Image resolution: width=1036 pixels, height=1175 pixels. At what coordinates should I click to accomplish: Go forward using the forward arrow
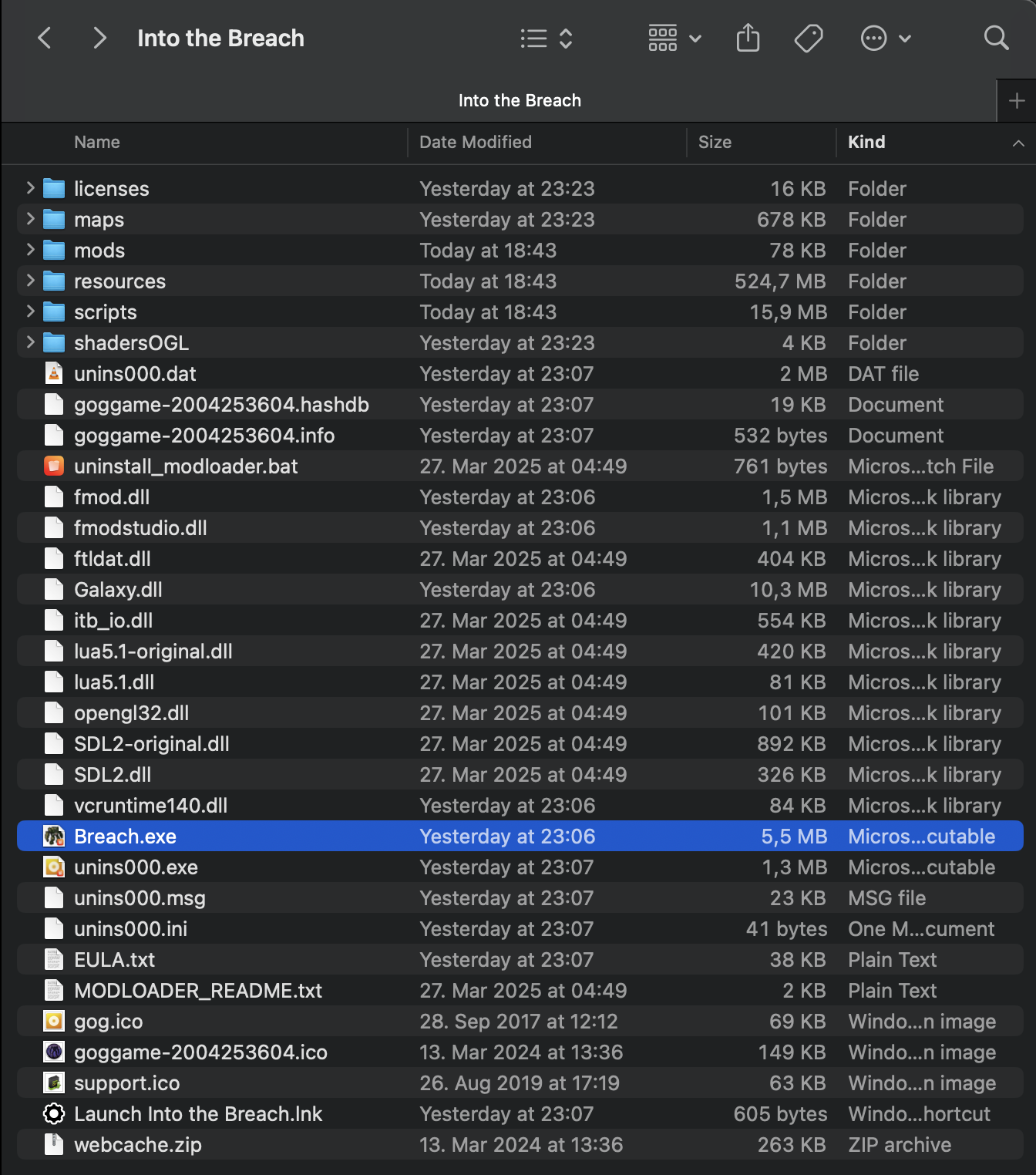coord(99,38)
